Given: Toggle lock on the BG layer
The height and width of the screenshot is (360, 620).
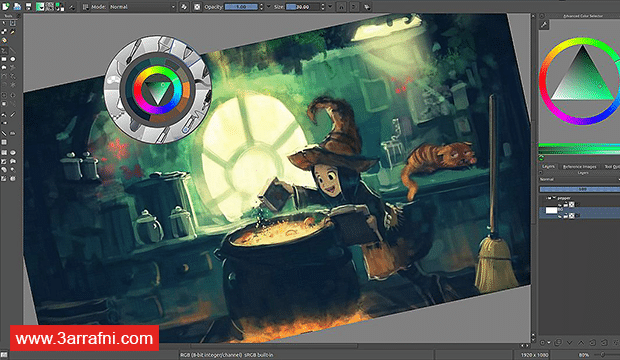Looking at the screenshot, I should (566, 216).
